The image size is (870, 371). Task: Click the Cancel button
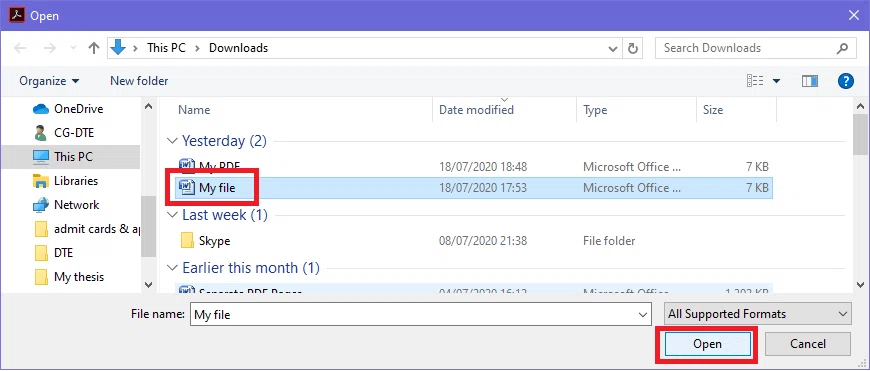point(808,344)
